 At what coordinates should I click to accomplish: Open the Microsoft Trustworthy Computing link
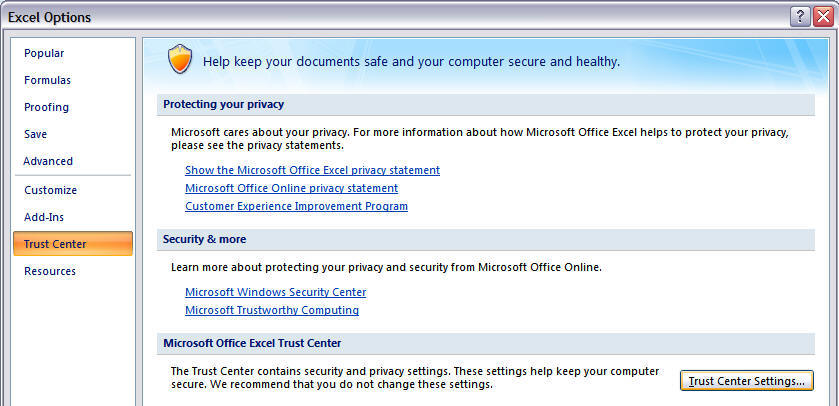pos(272,310)
